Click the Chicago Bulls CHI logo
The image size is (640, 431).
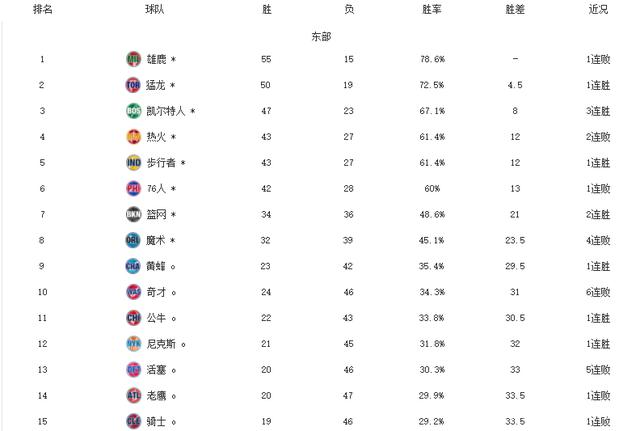(133, 318)
